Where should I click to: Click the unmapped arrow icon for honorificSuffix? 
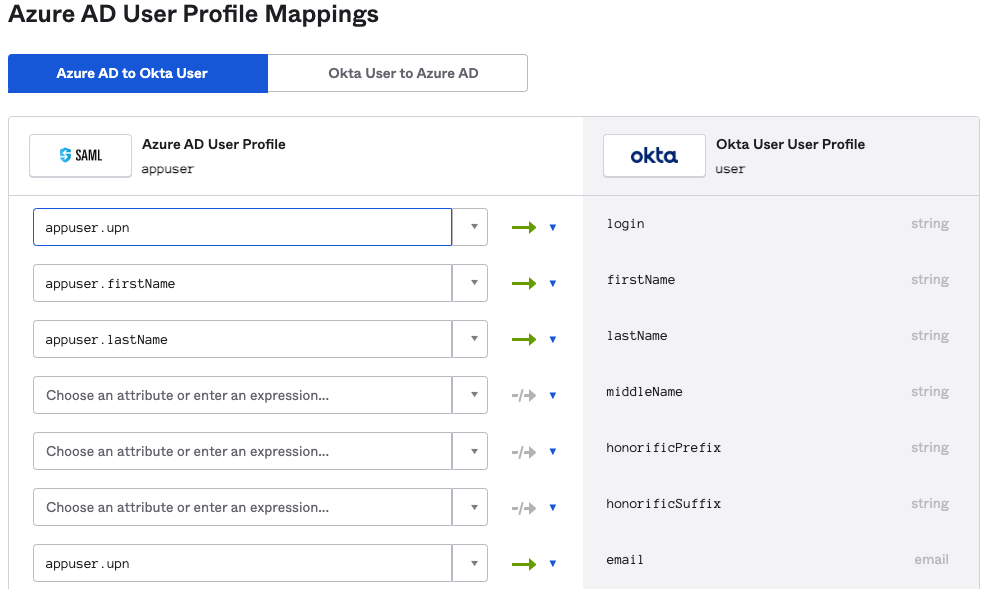coord(524,508)
